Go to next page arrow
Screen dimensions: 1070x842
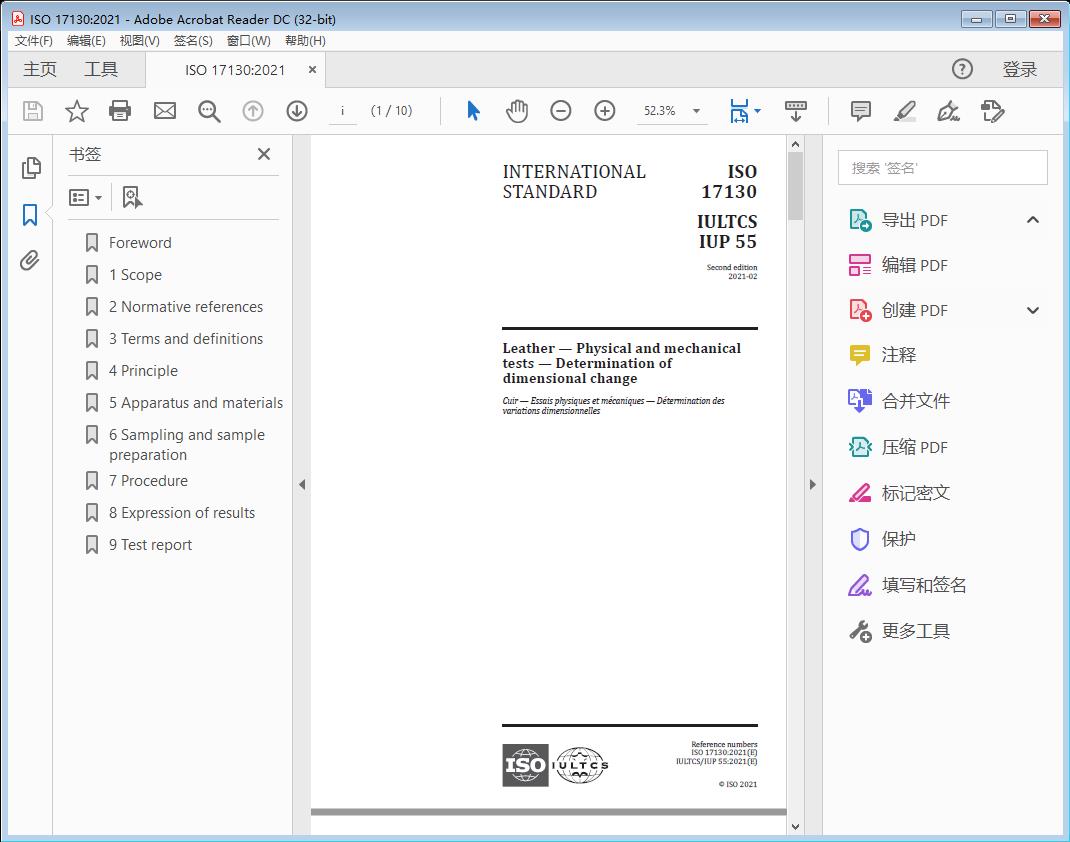point(297,111)
